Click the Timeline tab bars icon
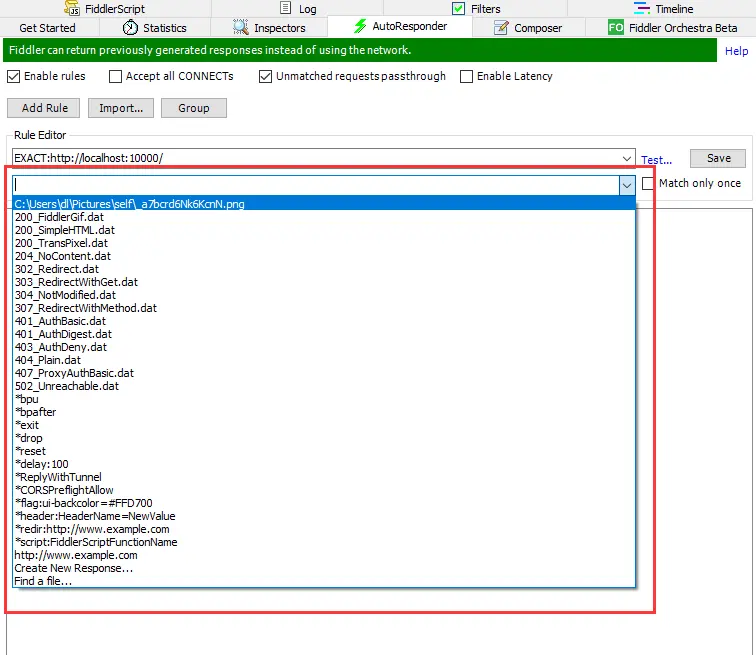The width and height of the screenshot is (756, 655). [x=641, y=8]
